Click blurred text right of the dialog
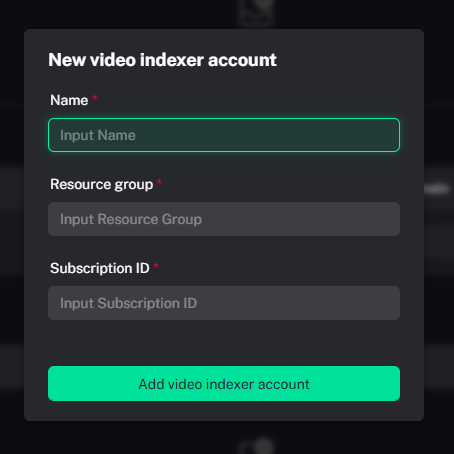Screen dimensions: 454x454 [437, 189]
